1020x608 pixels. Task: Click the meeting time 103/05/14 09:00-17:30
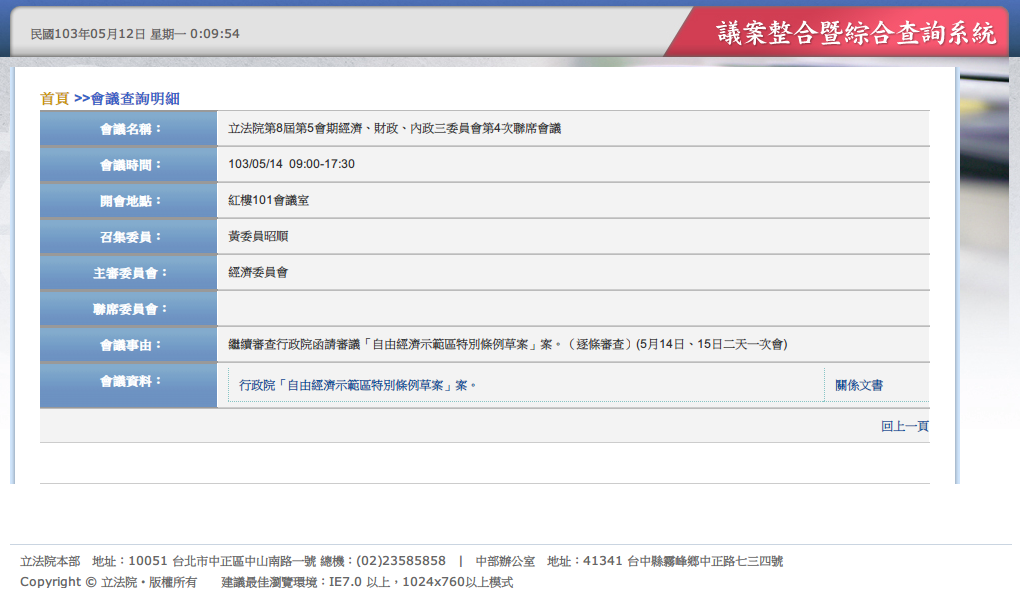click(x=291, y=164)
